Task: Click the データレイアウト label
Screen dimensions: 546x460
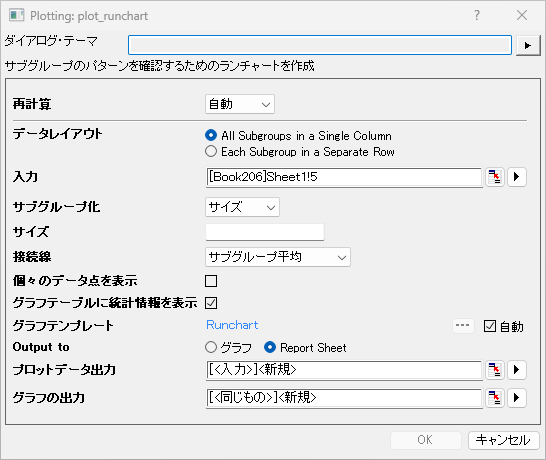Action: click(57, 134)
